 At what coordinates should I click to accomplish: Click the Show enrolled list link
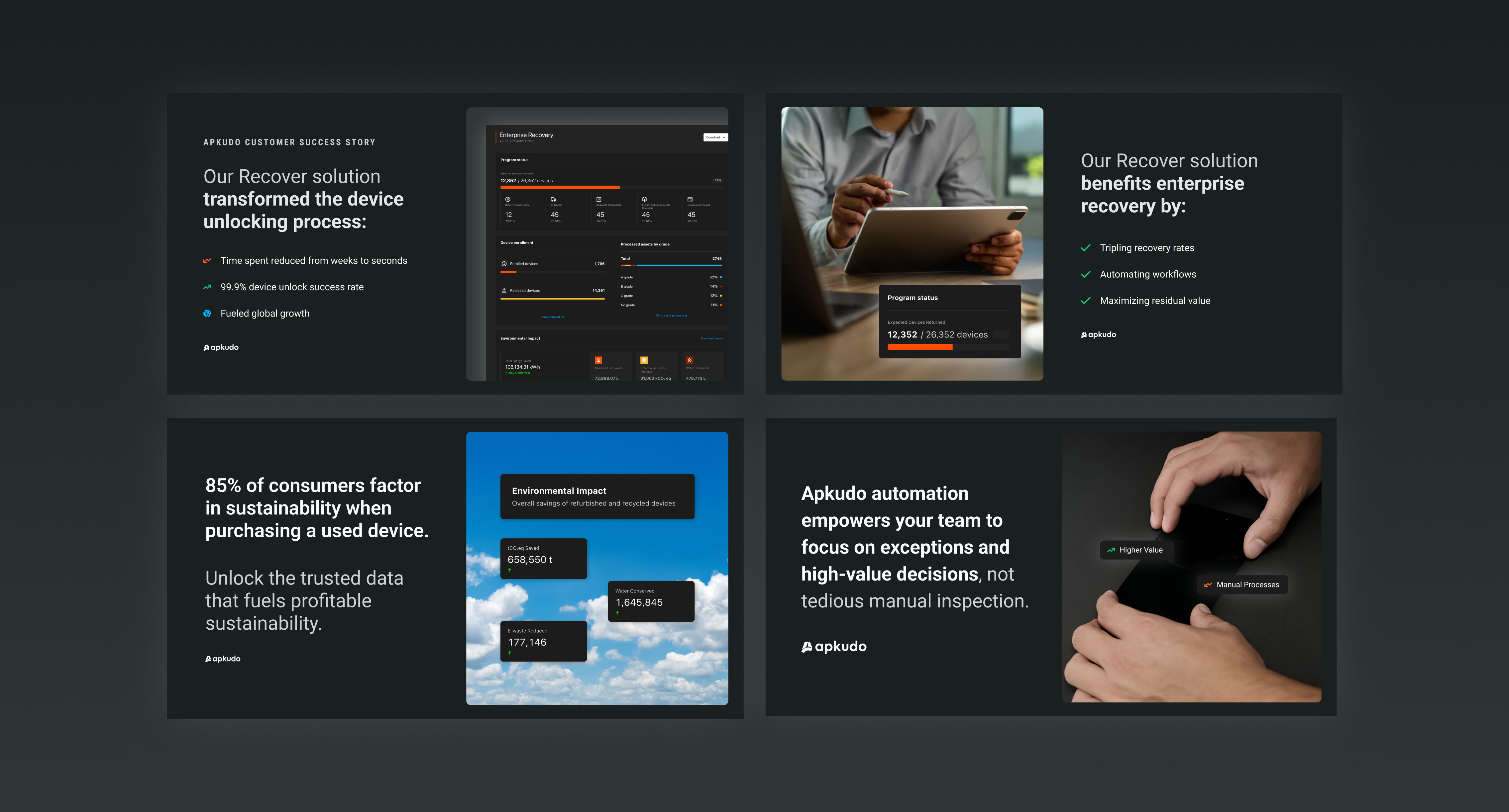(x=552, y=317)
